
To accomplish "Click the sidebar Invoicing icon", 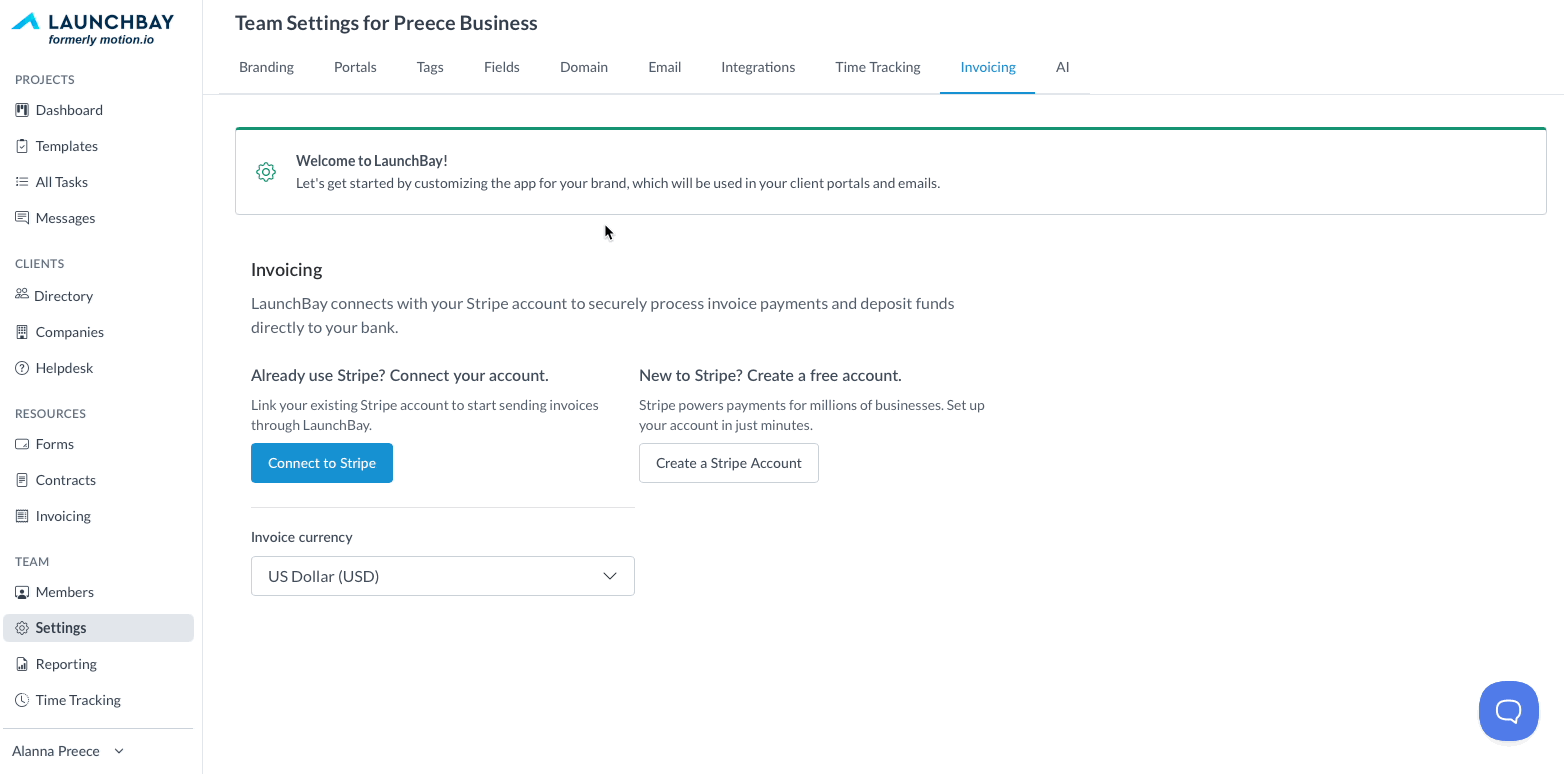I will [22, 516].
